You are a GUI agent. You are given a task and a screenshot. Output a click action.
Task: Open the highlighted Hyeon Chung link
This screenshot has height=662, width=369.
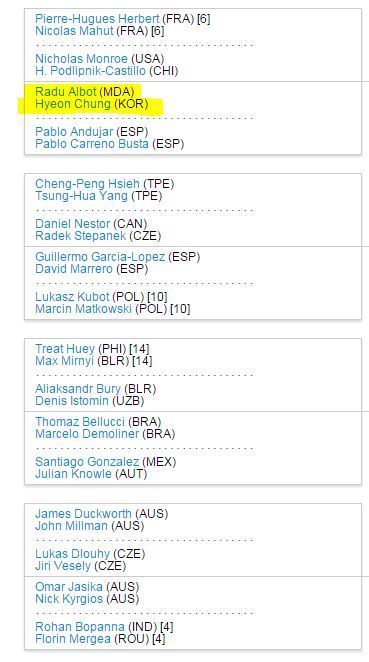pyautogui.click(x=73, y=104)
